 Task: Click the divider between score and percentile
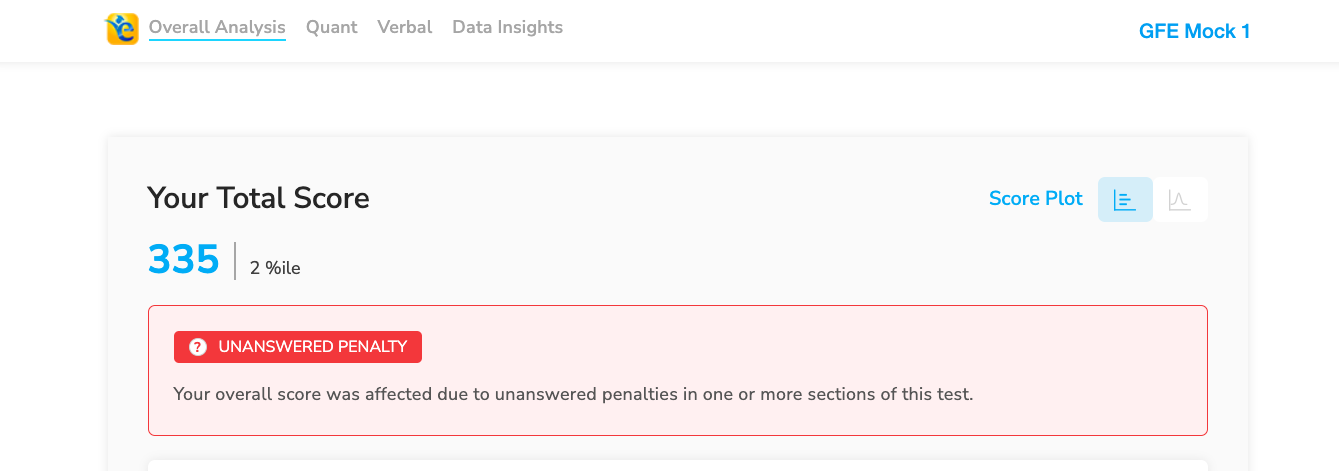tap(235, 260)
